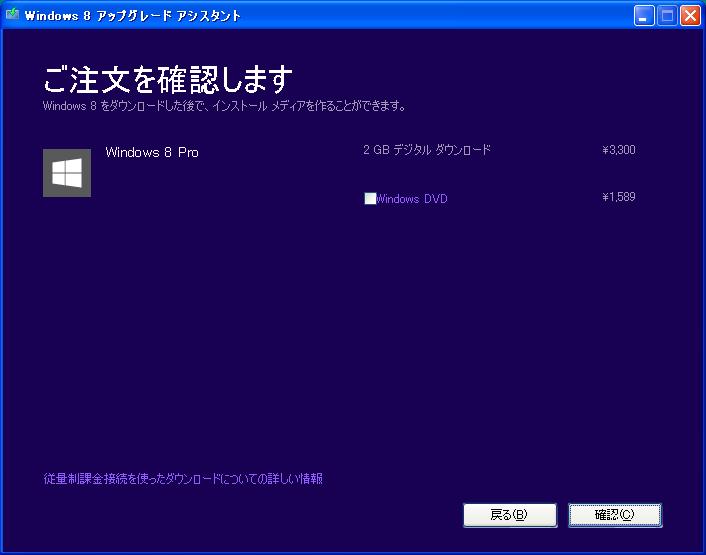Select the Windows 8 Pro product name
The width and height of the screenshot is (706, 555).
152,152
